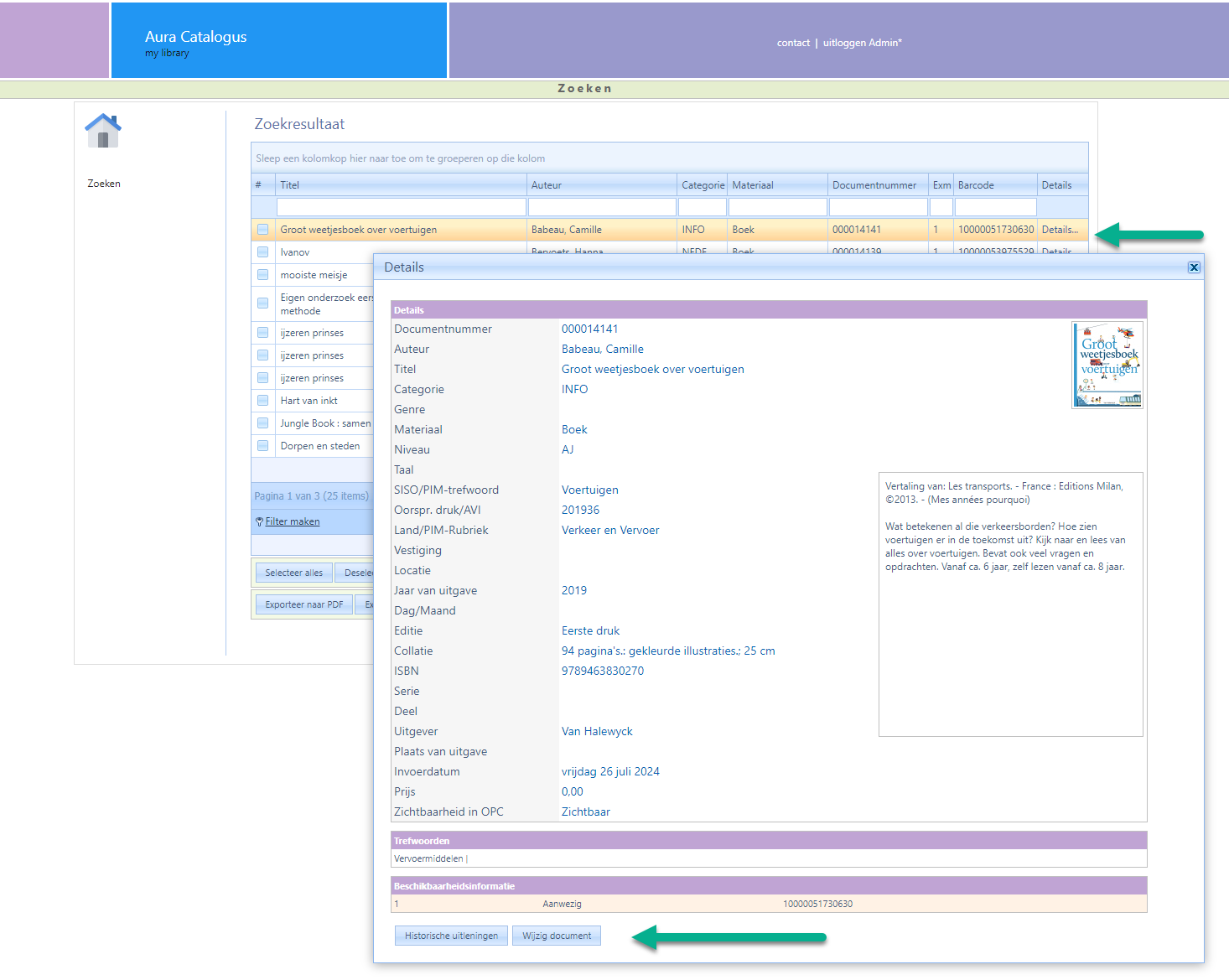Click the Selecteer alles button
This screenshot has width=1229, height=980.
point(293,573)
